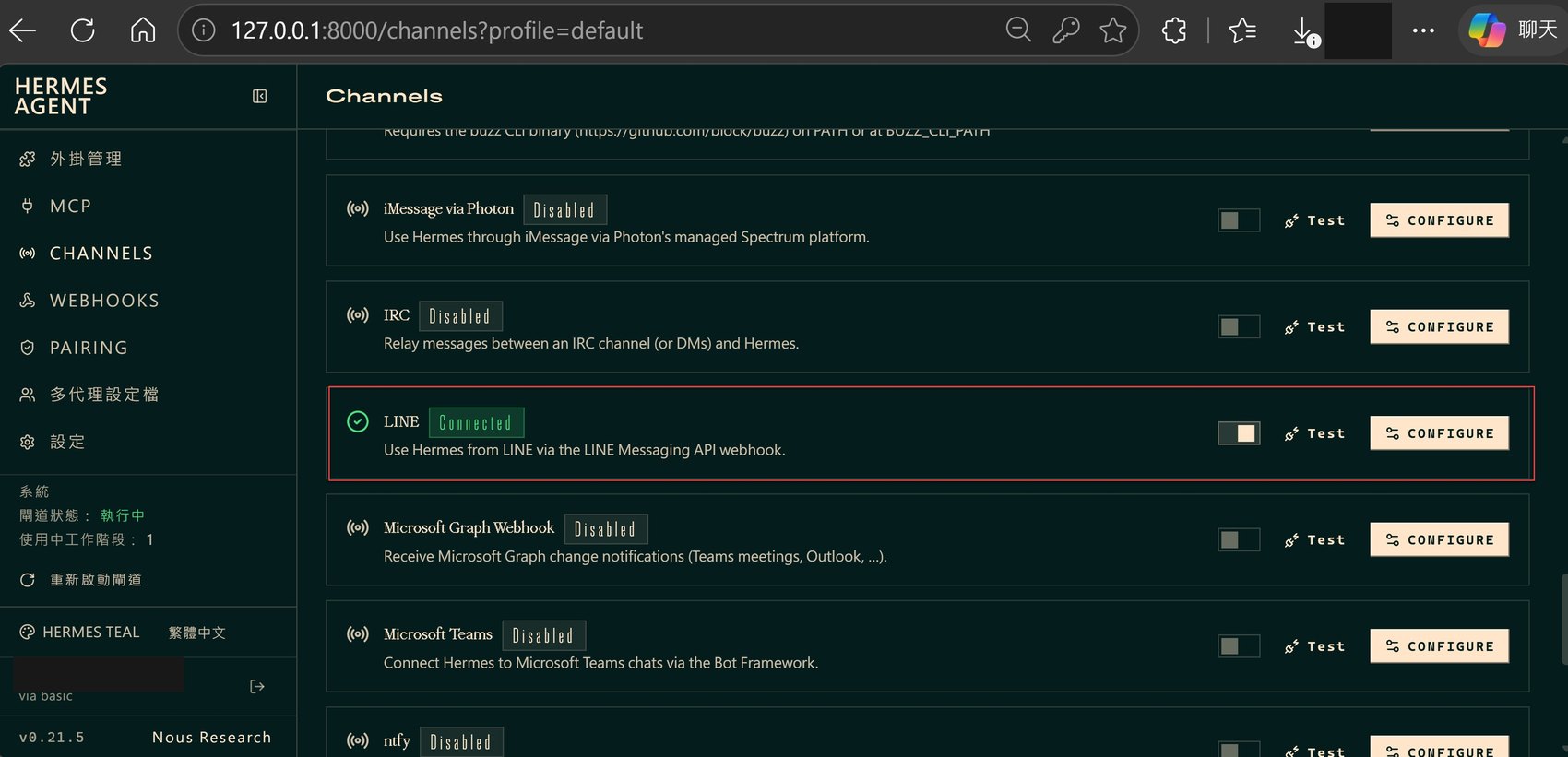Viewport: 1568px width, 757px height.
Task: Open the favorites list icon
Action: coord(1242,30)
